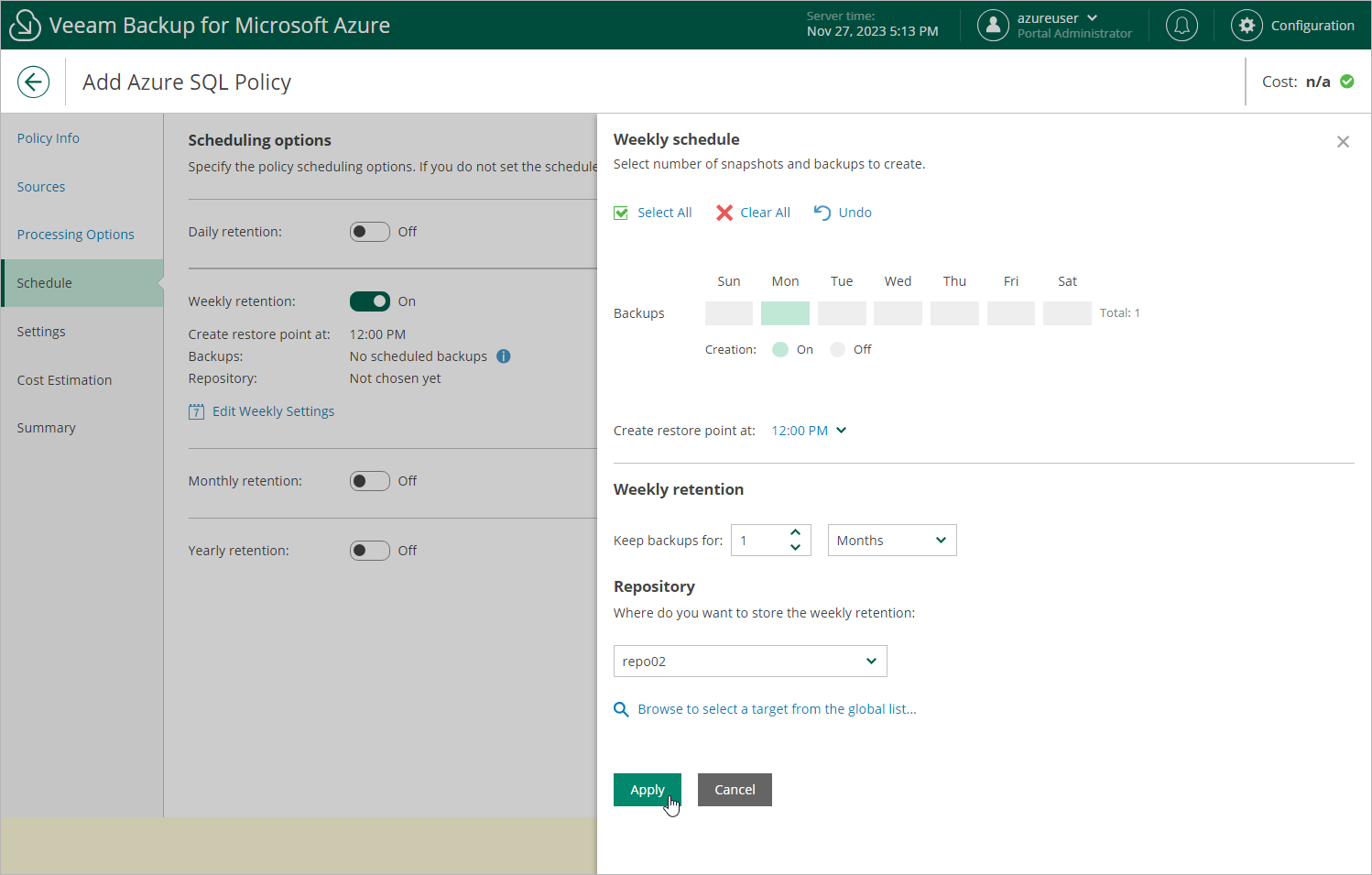1372x875 pixels.
Task: Click the 'No scheduled backups' text
Action: click(x=419, y=356)
